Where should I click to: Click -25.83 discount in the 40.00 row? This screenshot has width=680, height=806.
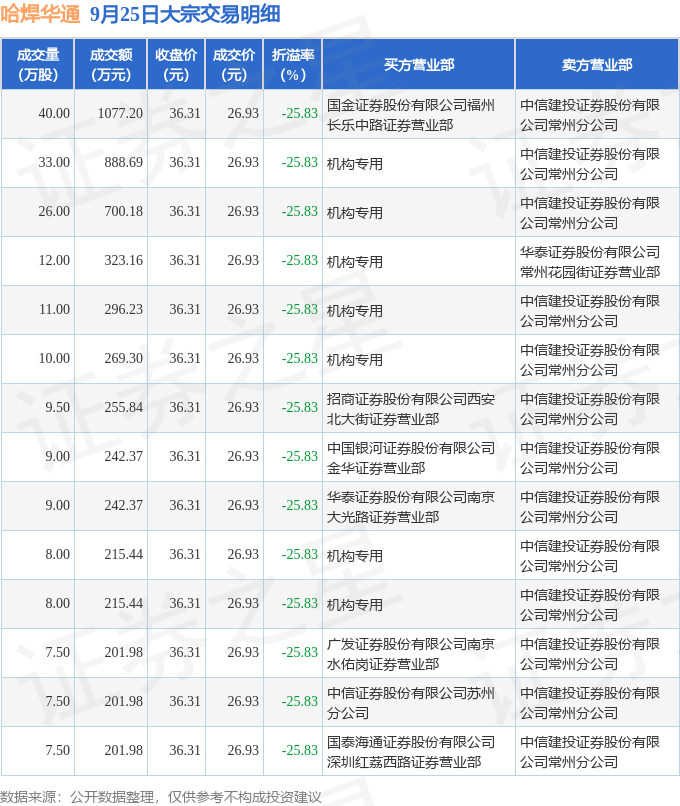tap(300, 113)
